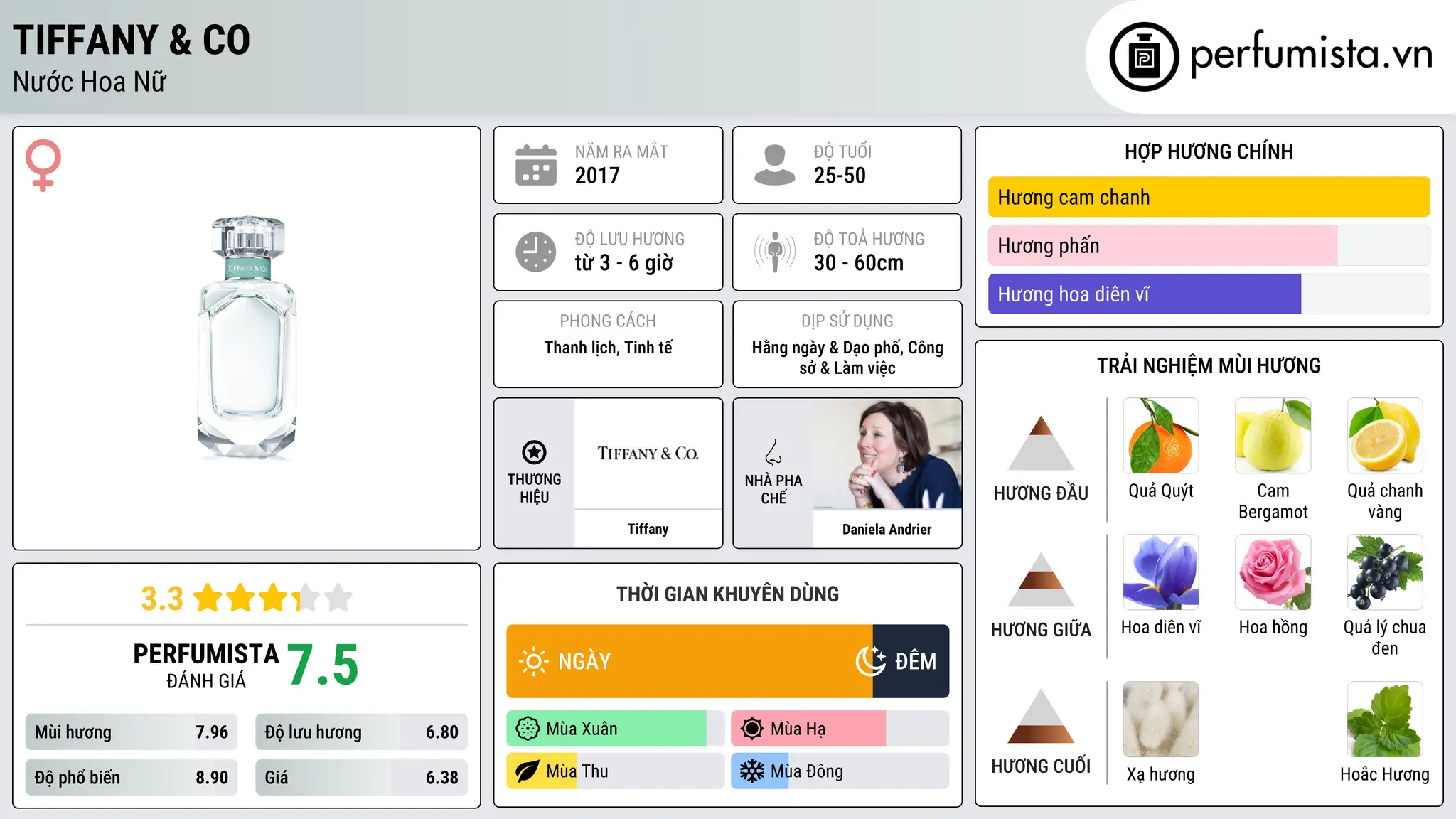1456x819 pixels.
Task: Click the PERFUMISTA ĐÁNH GIÁ label
Action: pos(206,665)
